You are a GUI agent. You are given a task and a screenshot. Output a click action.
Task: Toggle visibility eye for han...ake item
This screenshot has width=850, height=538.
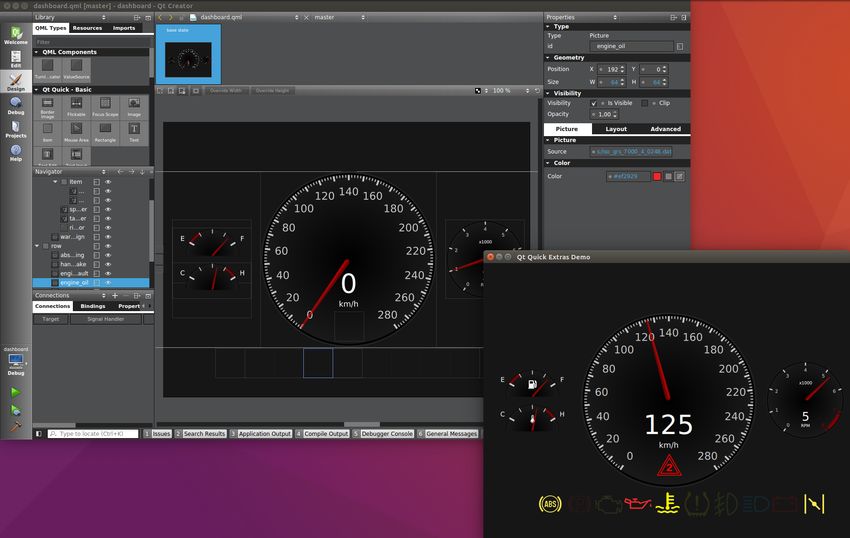108,264
